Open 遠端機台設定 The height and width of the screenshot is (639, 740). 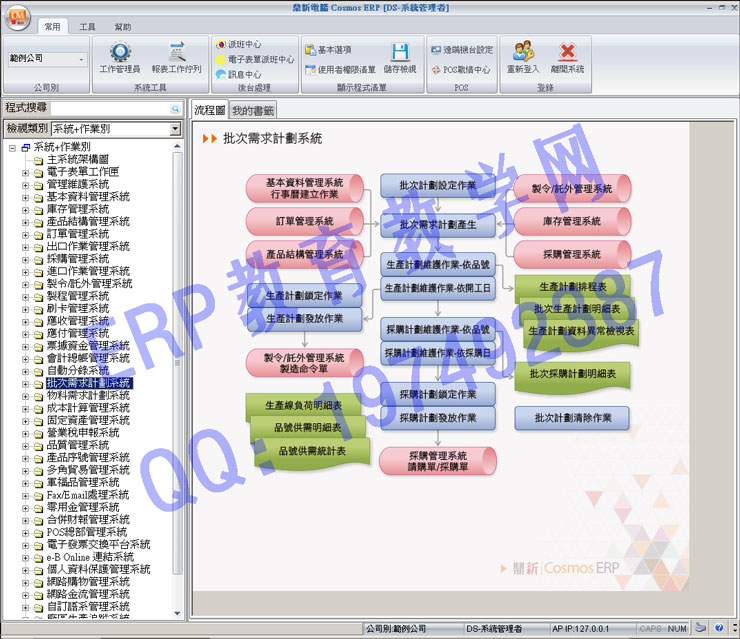pyautogui.click(x=462, y=50)
